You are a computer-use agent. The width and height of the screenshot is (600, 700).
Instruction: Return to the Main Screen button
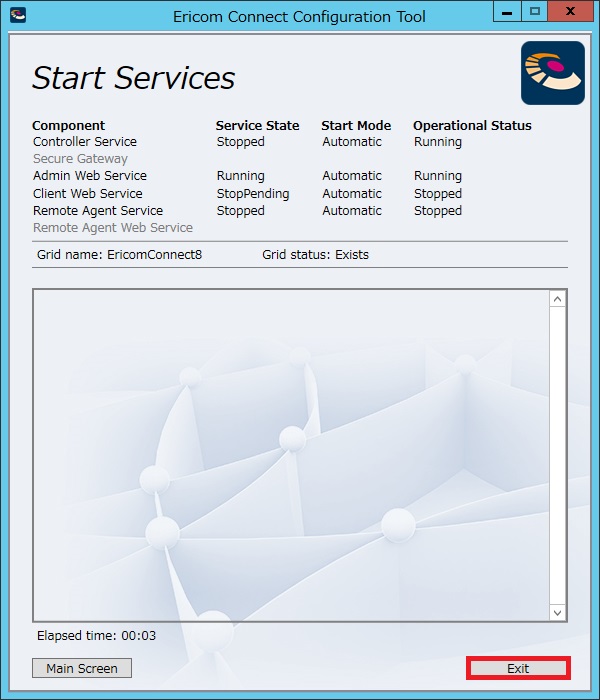tap(82, 668)
